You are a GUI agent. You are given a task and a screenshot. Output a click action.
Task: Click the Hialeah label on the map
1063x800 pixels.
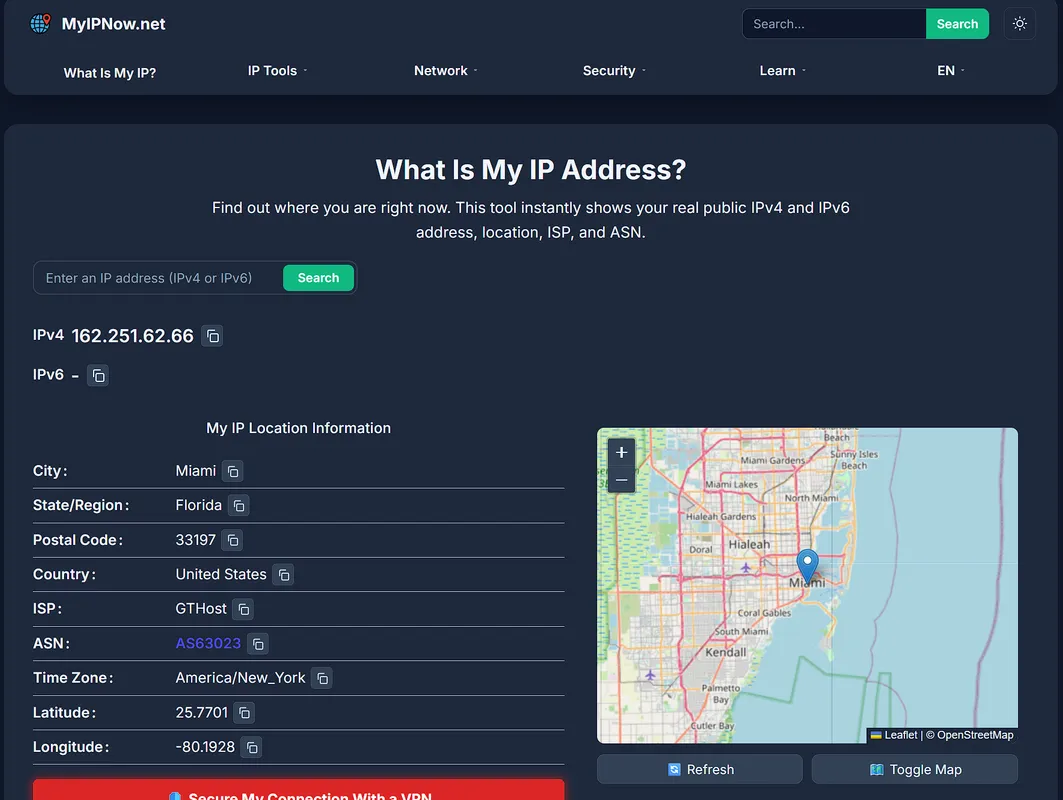(749, 544)
